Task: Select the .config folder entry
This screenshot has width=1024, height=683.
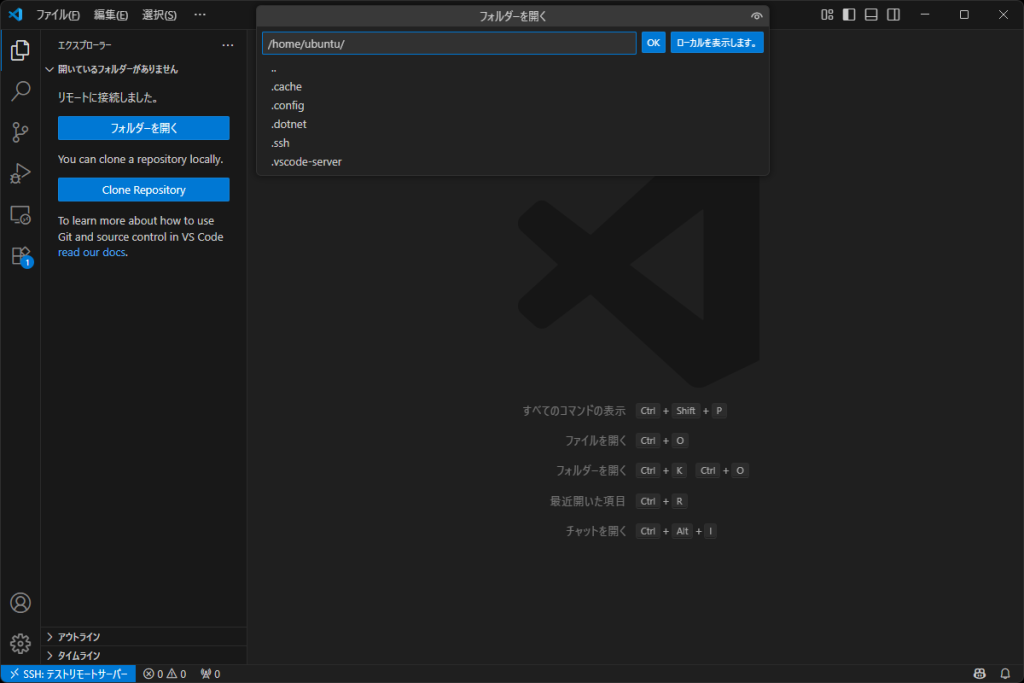Action: click(x=513, y=106)
